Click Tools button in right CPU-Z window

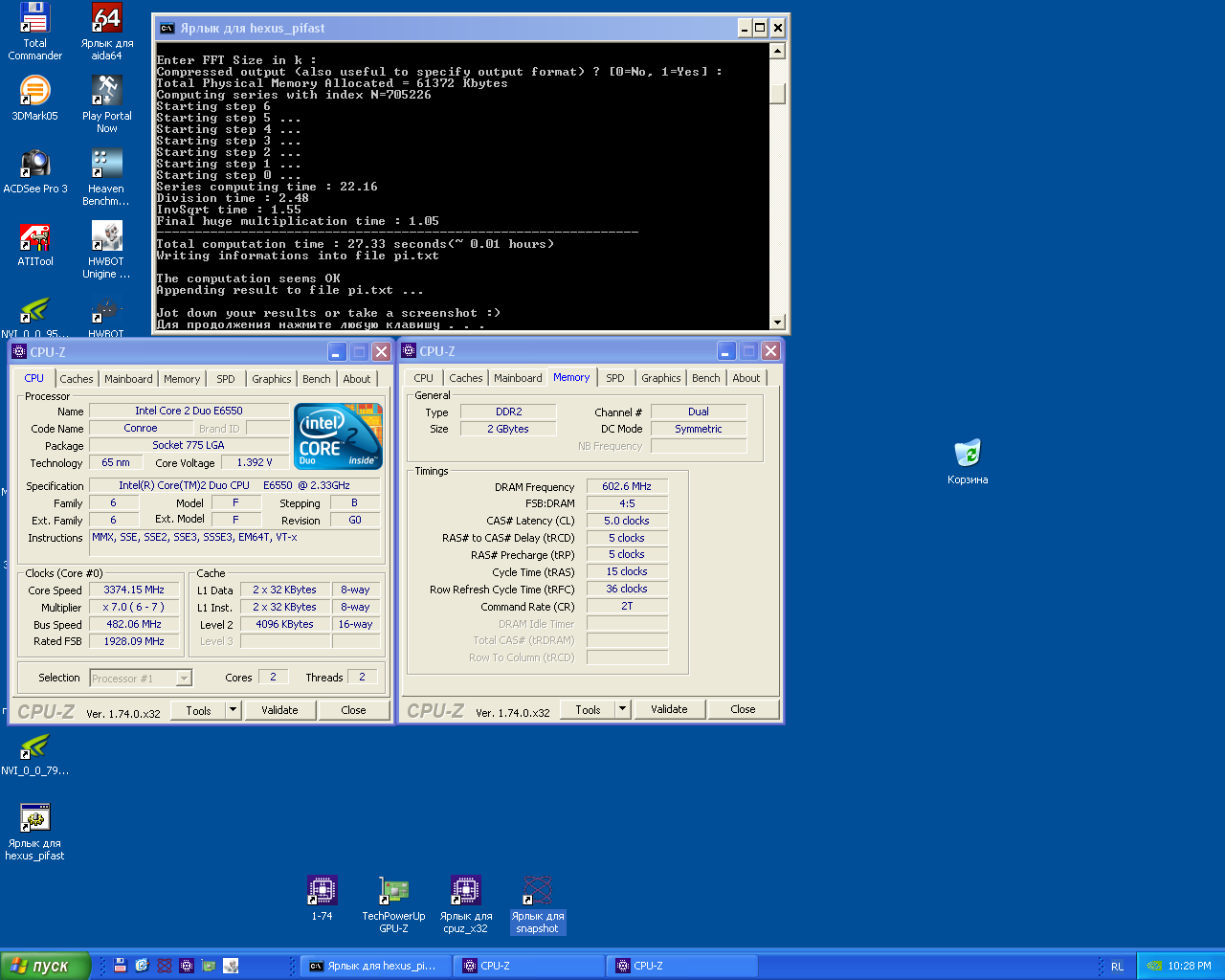pyautogui.click(x=589, y=709)
